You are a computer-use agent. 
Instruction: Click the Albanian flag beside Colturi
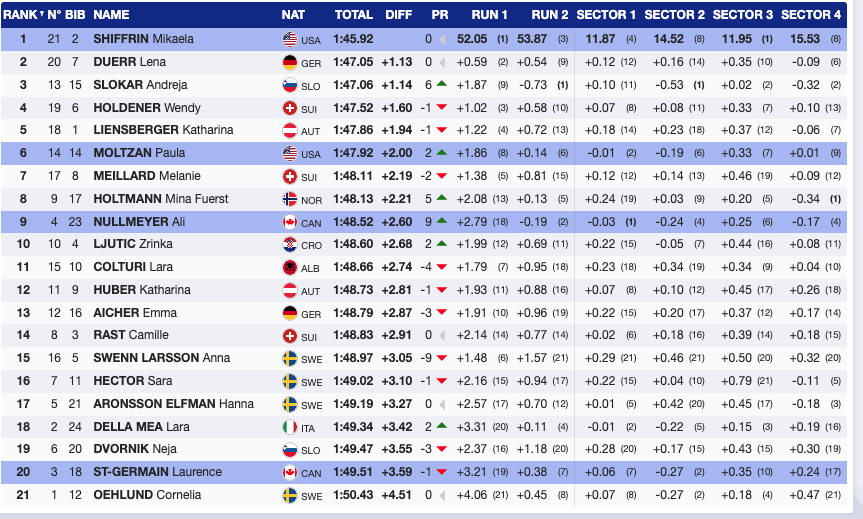tap(290, 268)
